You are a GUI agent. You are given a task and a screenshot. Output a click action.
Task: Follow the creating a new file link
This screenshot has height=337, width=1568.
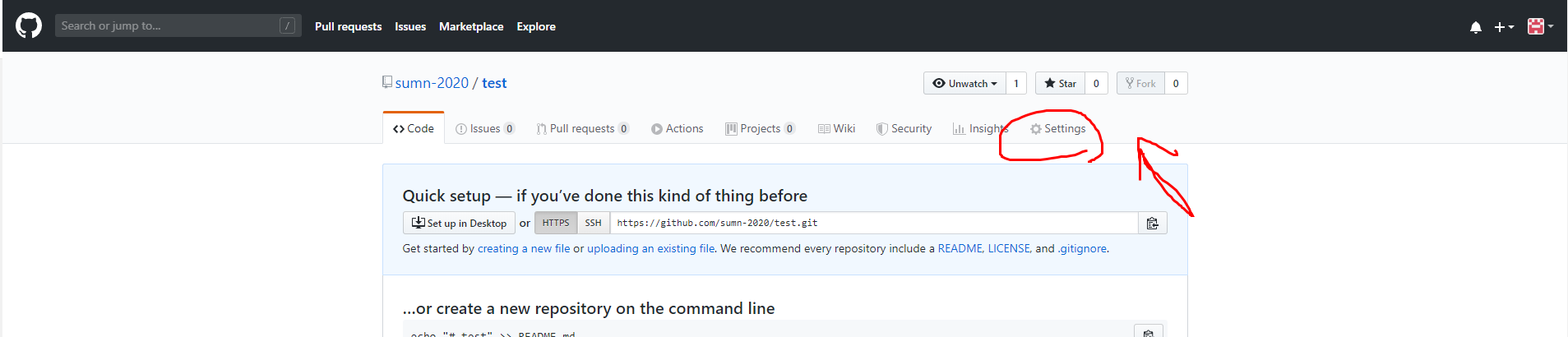[524, 248]
